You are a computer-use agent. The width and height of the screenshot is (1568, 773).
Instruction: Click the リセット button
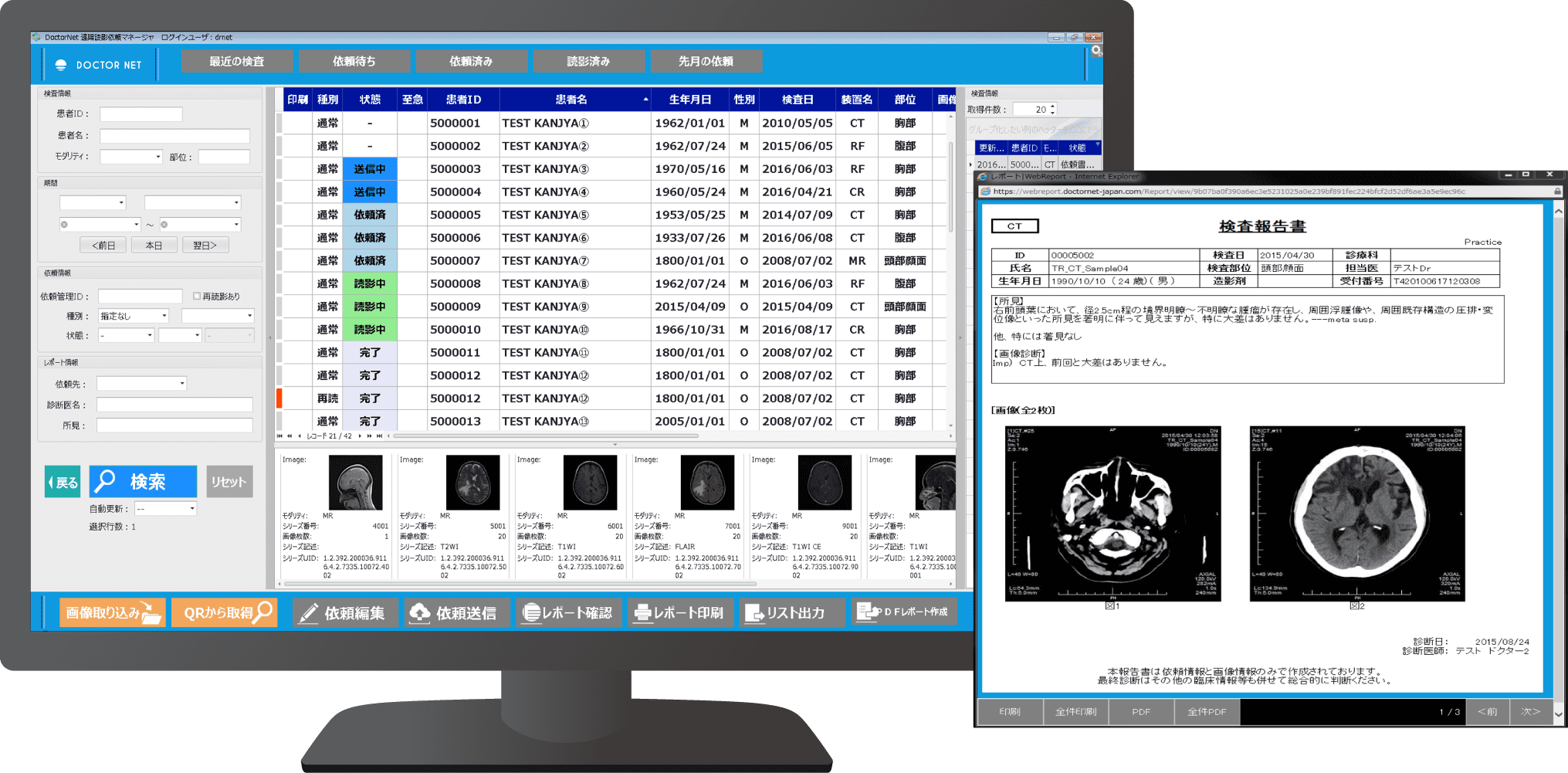pyautogui.click(x=229, y=482)
